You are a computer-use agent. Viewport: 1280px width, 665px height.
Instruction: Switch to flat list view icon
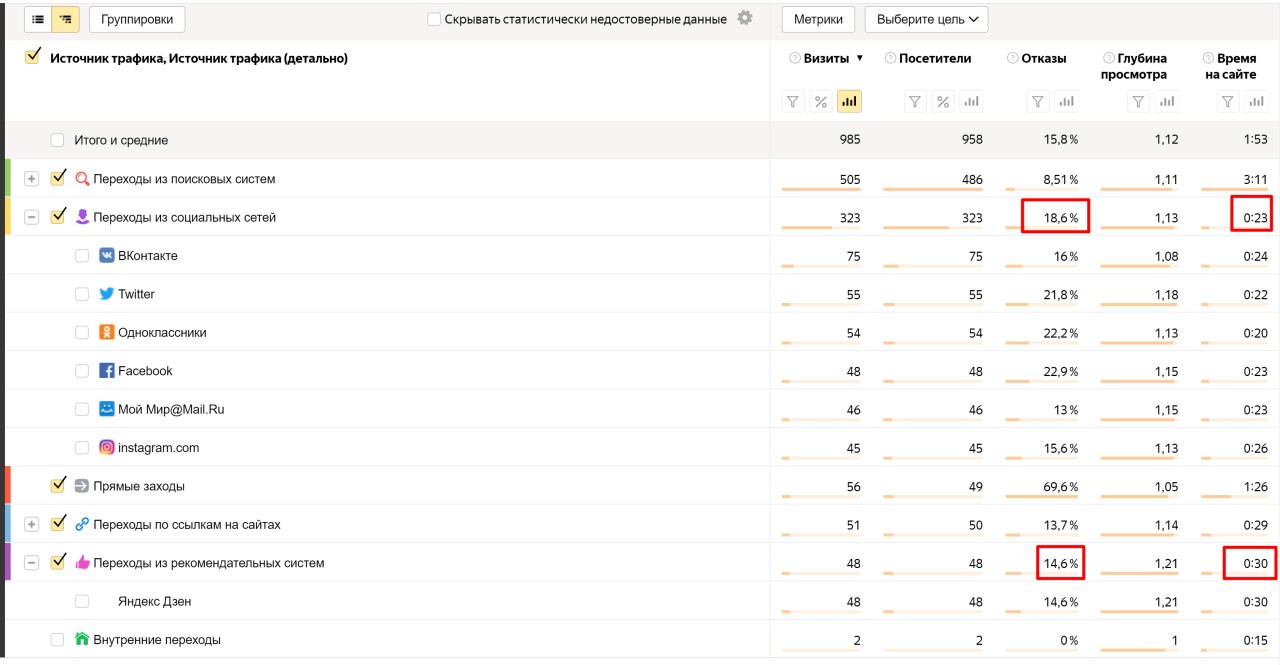tap(38, 19)
